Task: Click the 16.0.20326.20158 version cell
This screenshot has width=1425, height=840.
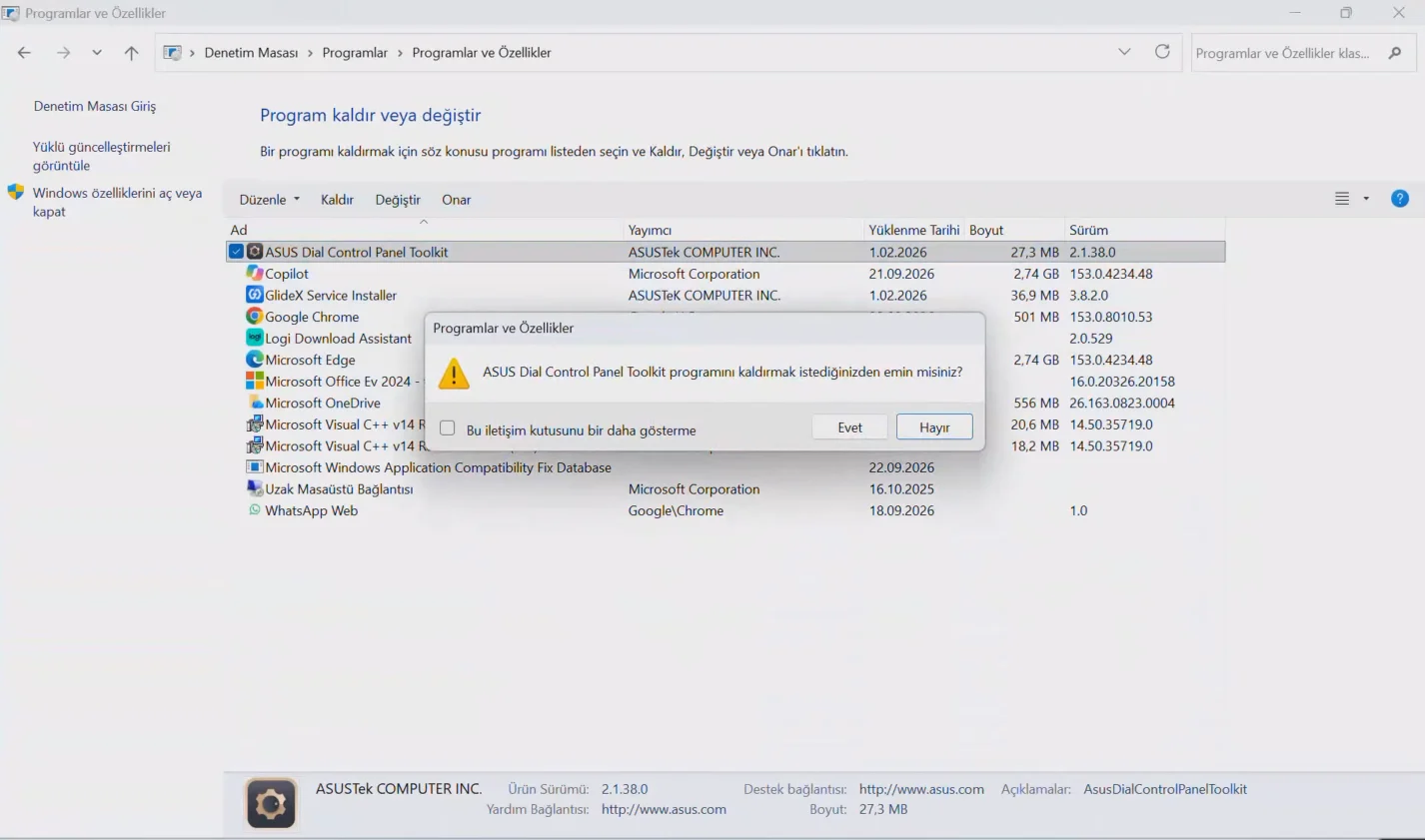Action: [1122, 382]
